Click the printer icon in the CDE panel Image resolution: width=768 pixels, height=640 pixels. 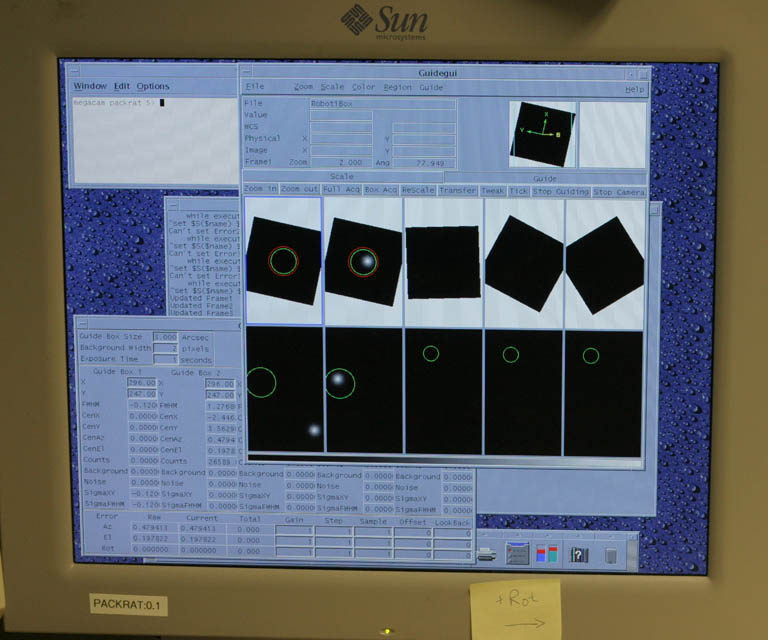(487, 553)
